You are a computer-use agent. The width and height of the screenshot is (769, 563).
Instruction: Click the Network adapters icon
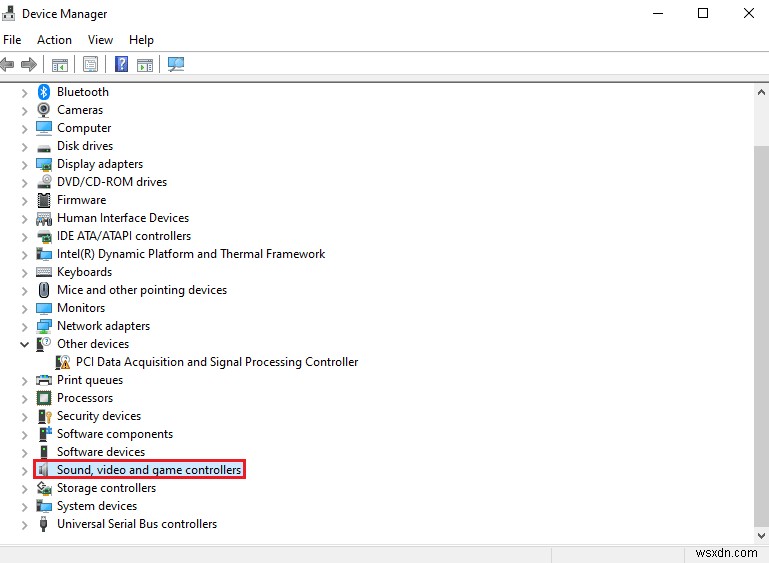pyautogui.click(x=44, y=326)
